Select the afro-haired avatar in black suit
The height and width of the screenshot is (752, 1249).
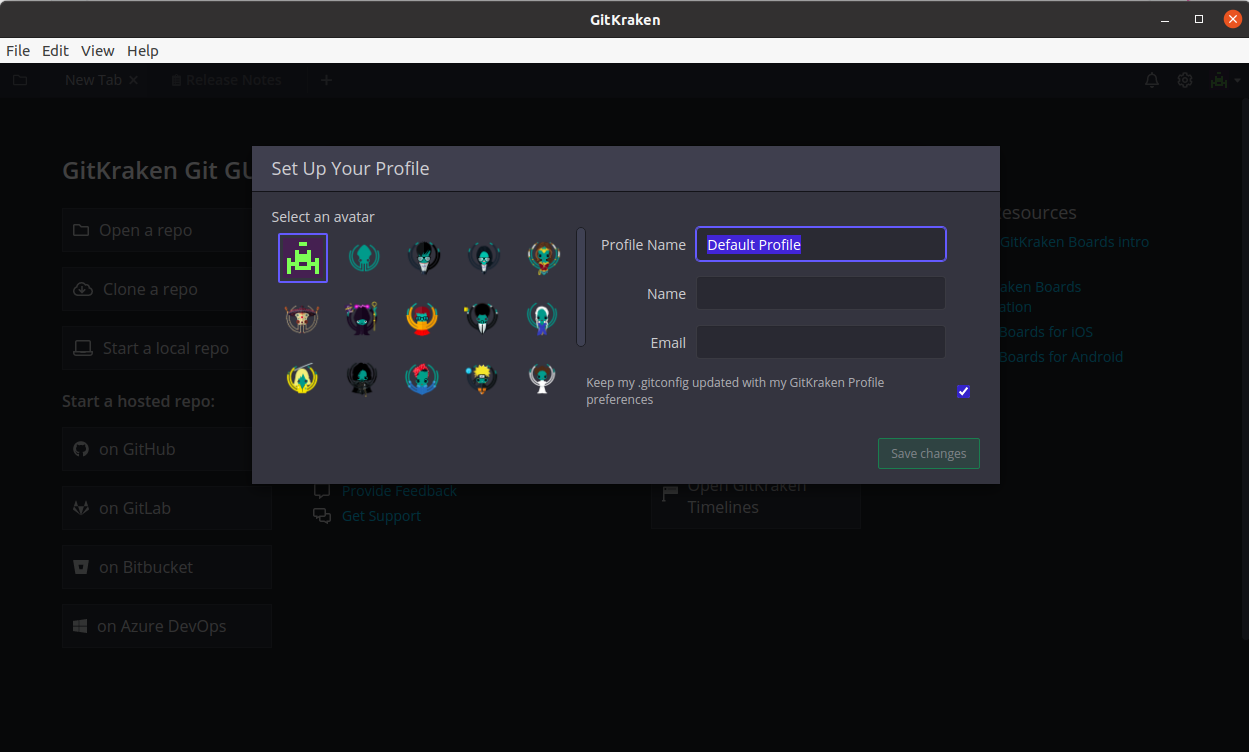point(483,318)
